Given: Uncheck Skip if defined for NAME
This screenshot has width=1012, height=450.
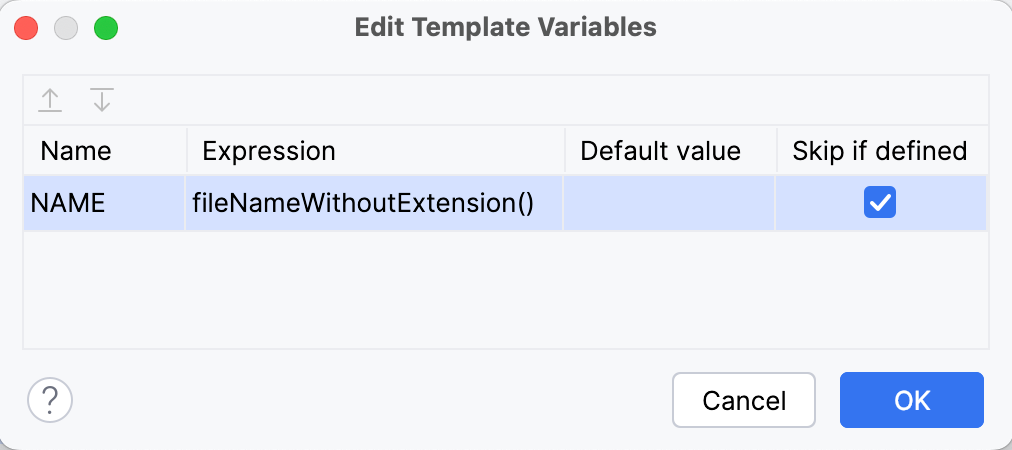Looking at the screenshot, I should tap(880, 203).
